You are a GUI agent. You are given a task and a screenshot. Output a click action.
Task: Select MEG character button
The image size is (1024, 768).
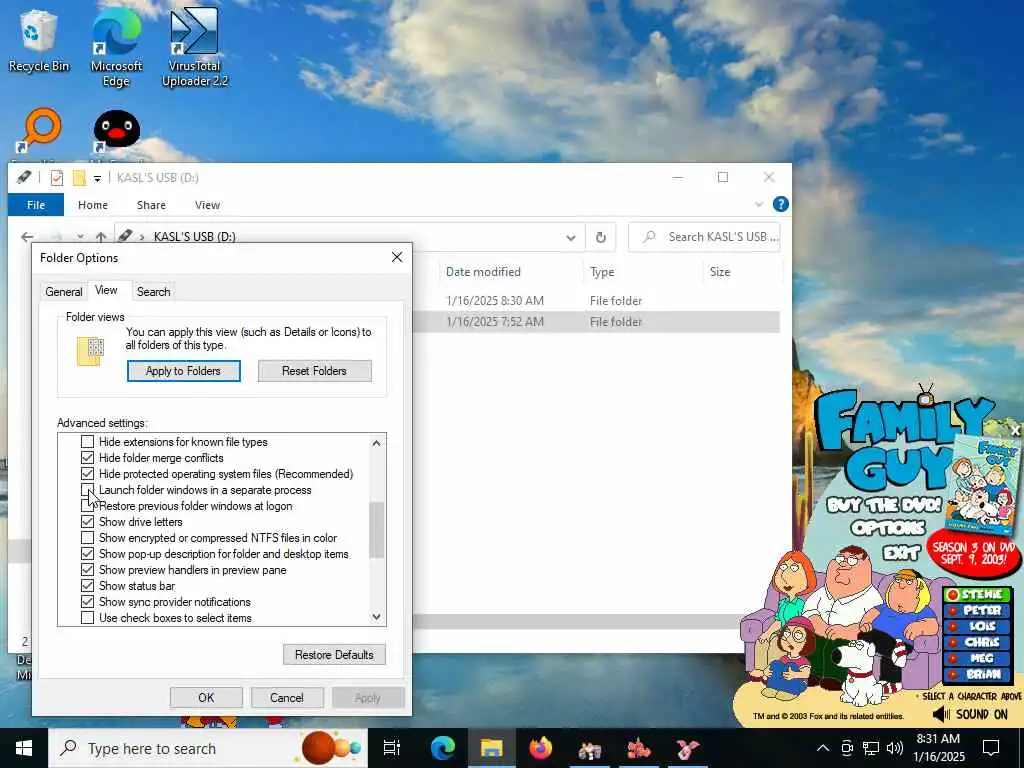tap(977, 658)
